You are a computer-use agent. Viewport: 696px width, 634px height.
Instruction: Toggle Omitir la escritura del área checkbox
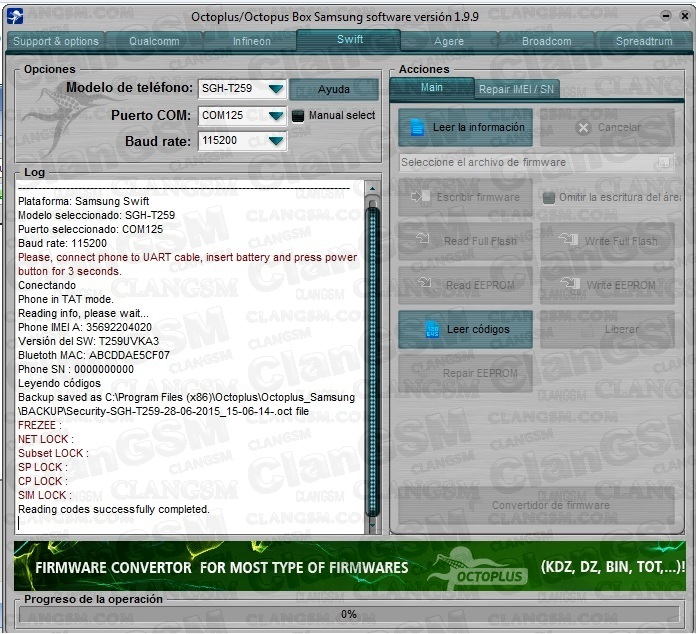(x=549, y=198)
